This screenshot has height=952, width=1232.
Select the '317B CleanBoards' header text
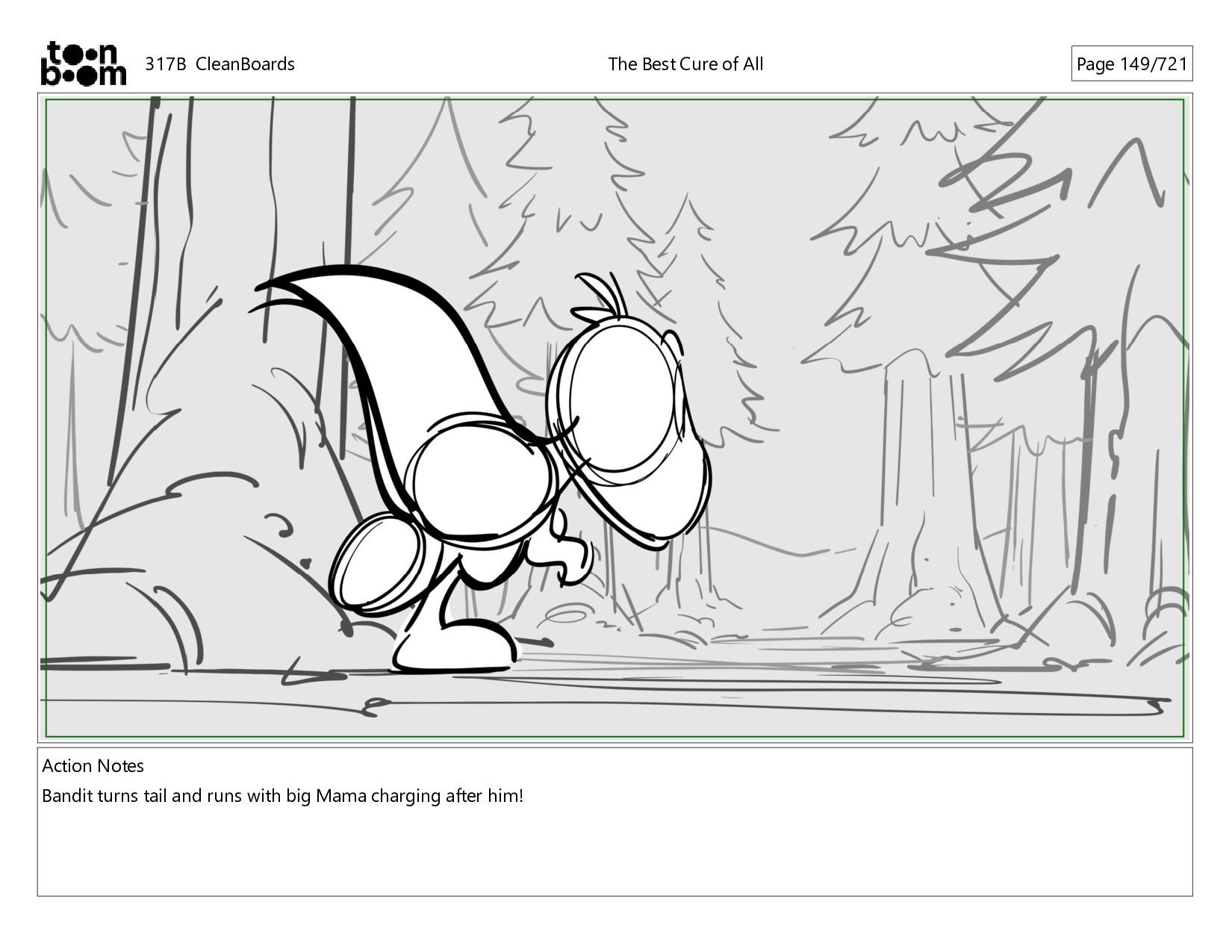(x=220, y=64)
